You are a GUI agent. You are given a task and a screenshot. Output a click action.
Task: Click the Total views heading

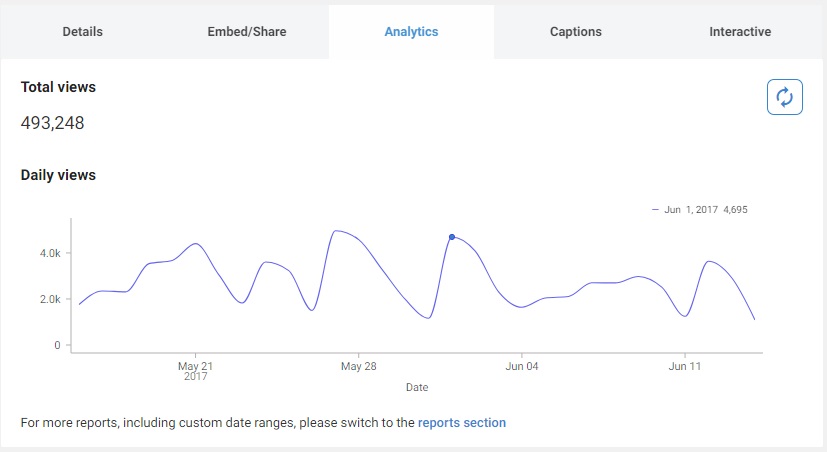[58, 87]
